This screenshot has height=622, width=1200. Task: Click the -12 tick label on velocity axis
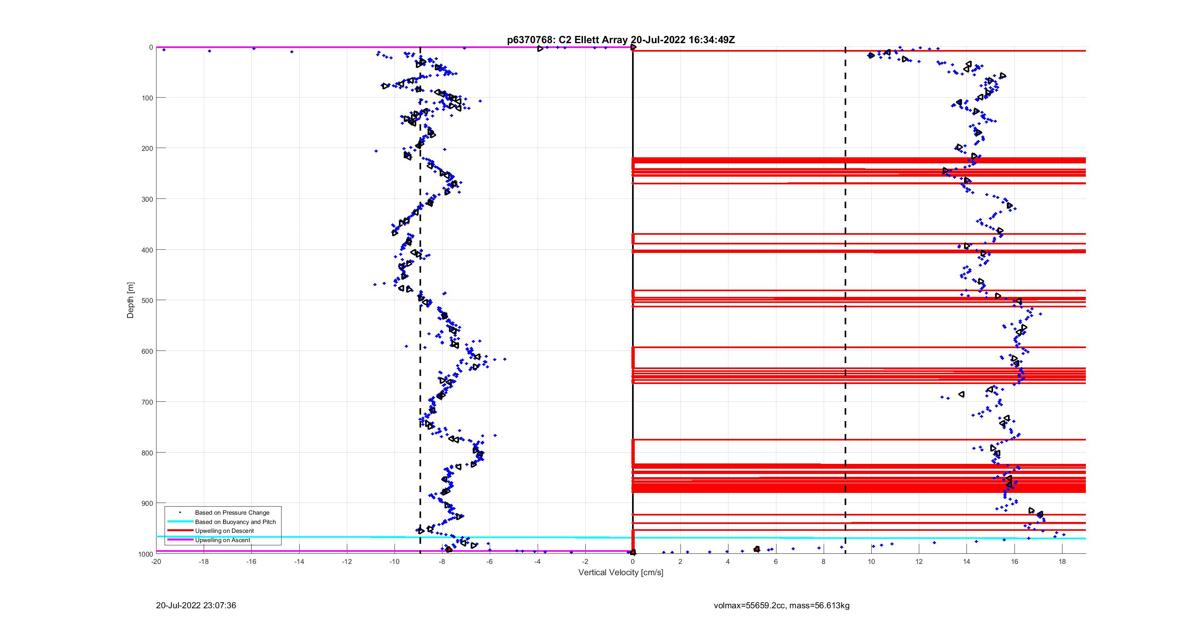pos(347,562)
